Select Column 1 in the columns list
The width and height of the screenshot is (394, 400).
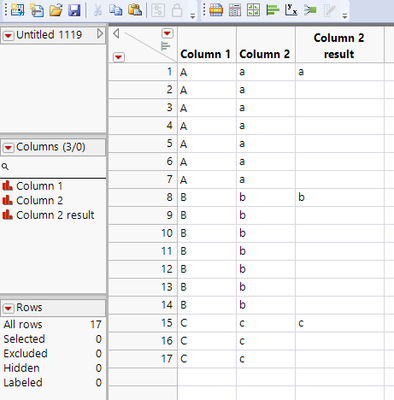pos(39,186)
